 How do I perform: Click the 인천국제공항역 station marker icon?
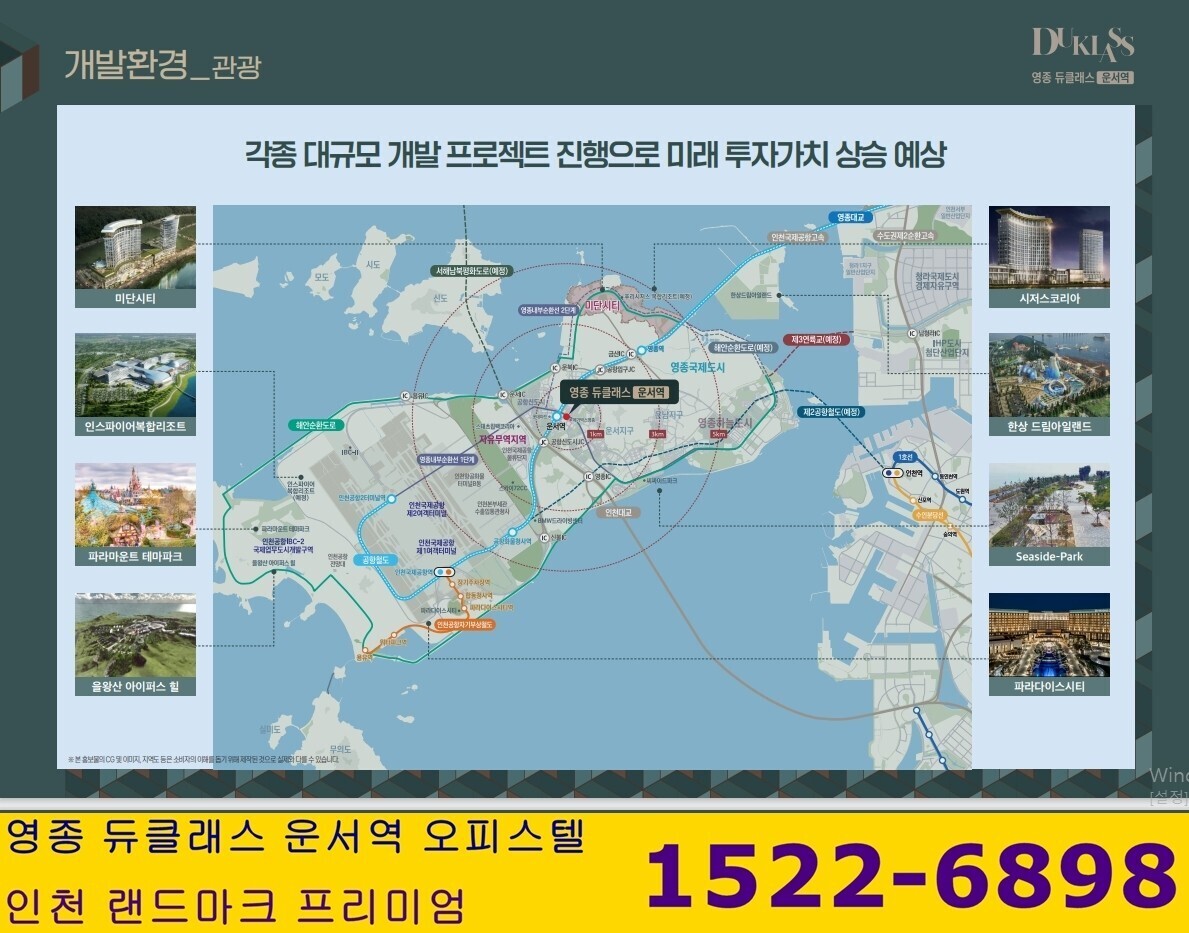(444, 572)
